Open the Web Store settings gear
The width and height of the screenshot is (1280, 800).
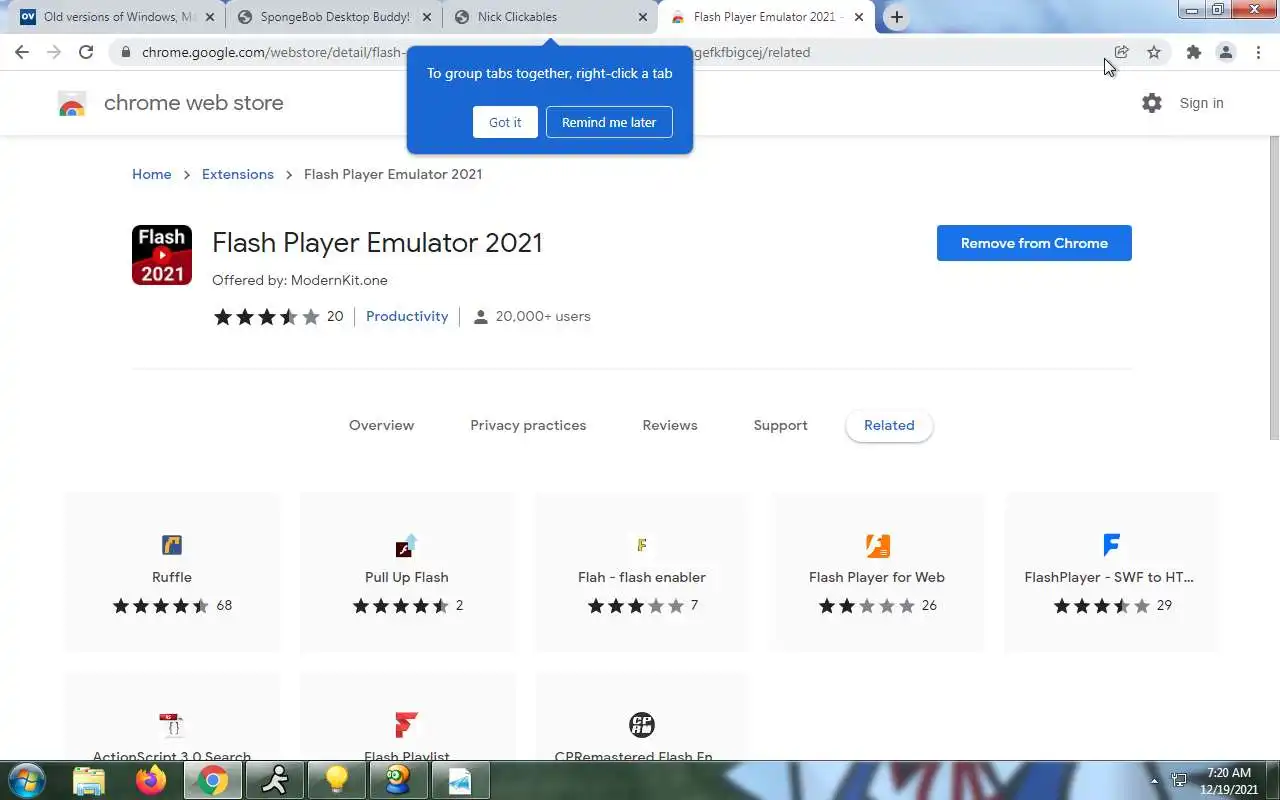1152,103
